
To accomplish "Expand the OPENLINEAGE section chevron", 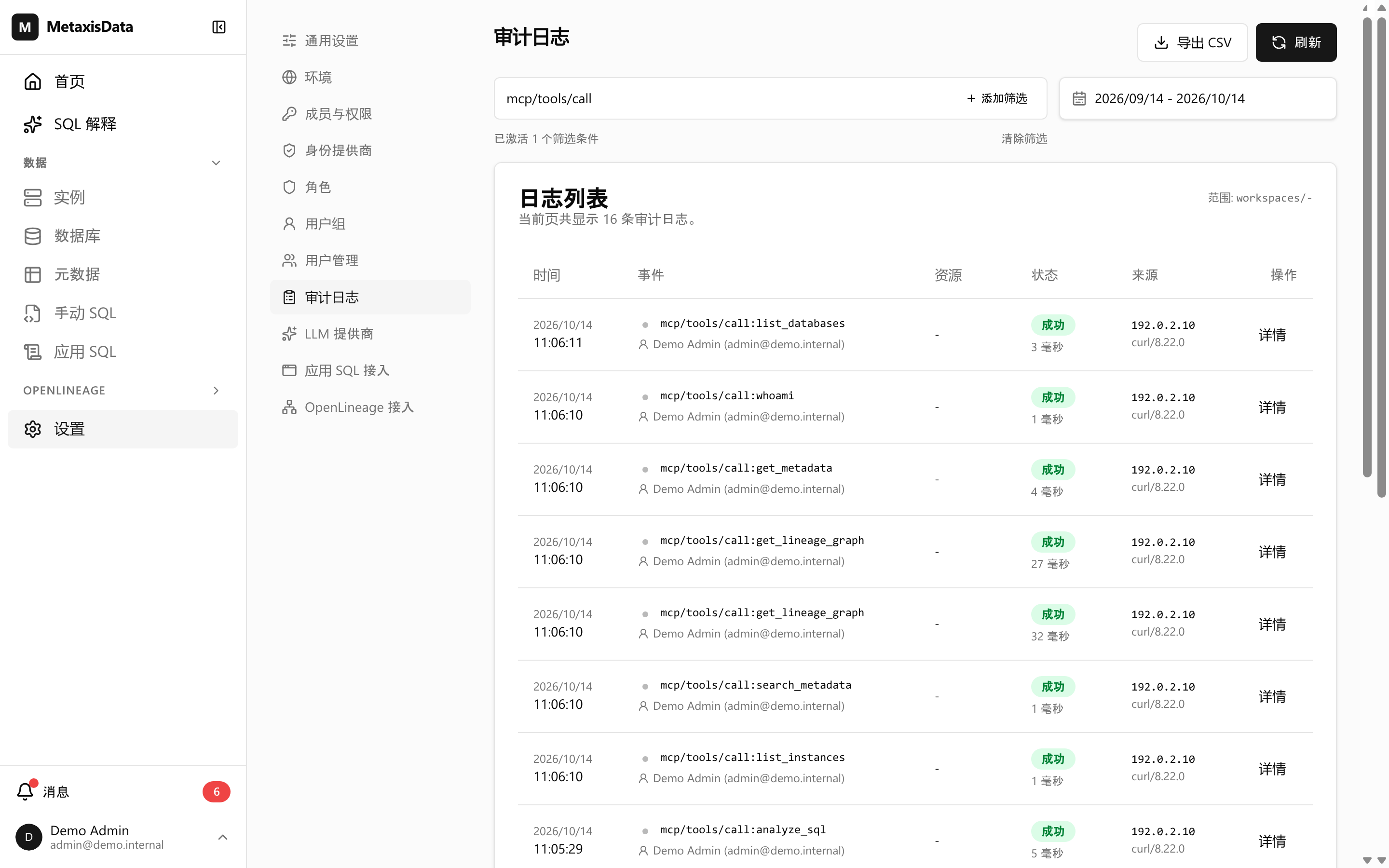I will 216,391.
